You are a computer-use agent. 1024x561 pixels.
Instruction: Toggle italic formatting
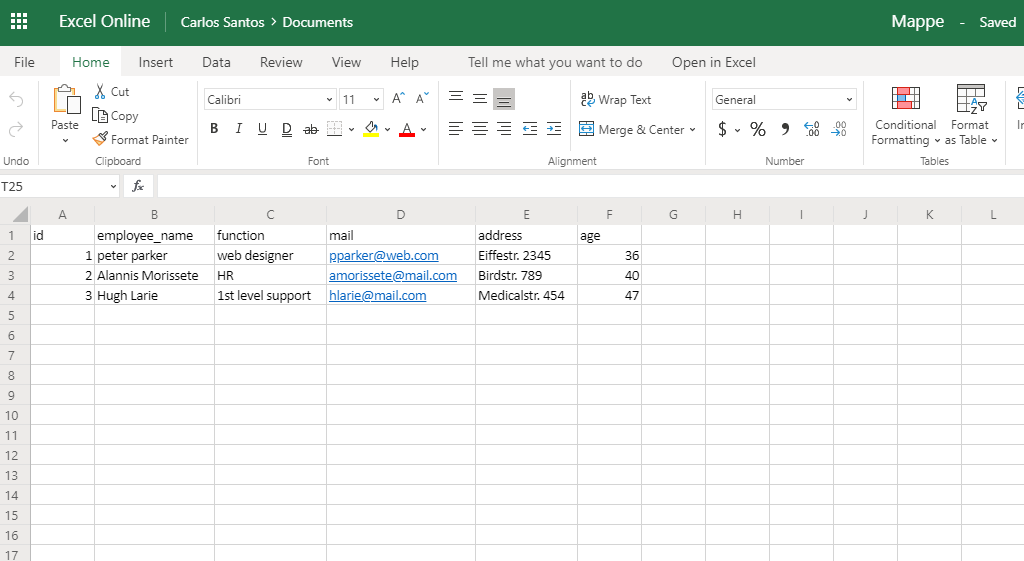tap(238, 129)
